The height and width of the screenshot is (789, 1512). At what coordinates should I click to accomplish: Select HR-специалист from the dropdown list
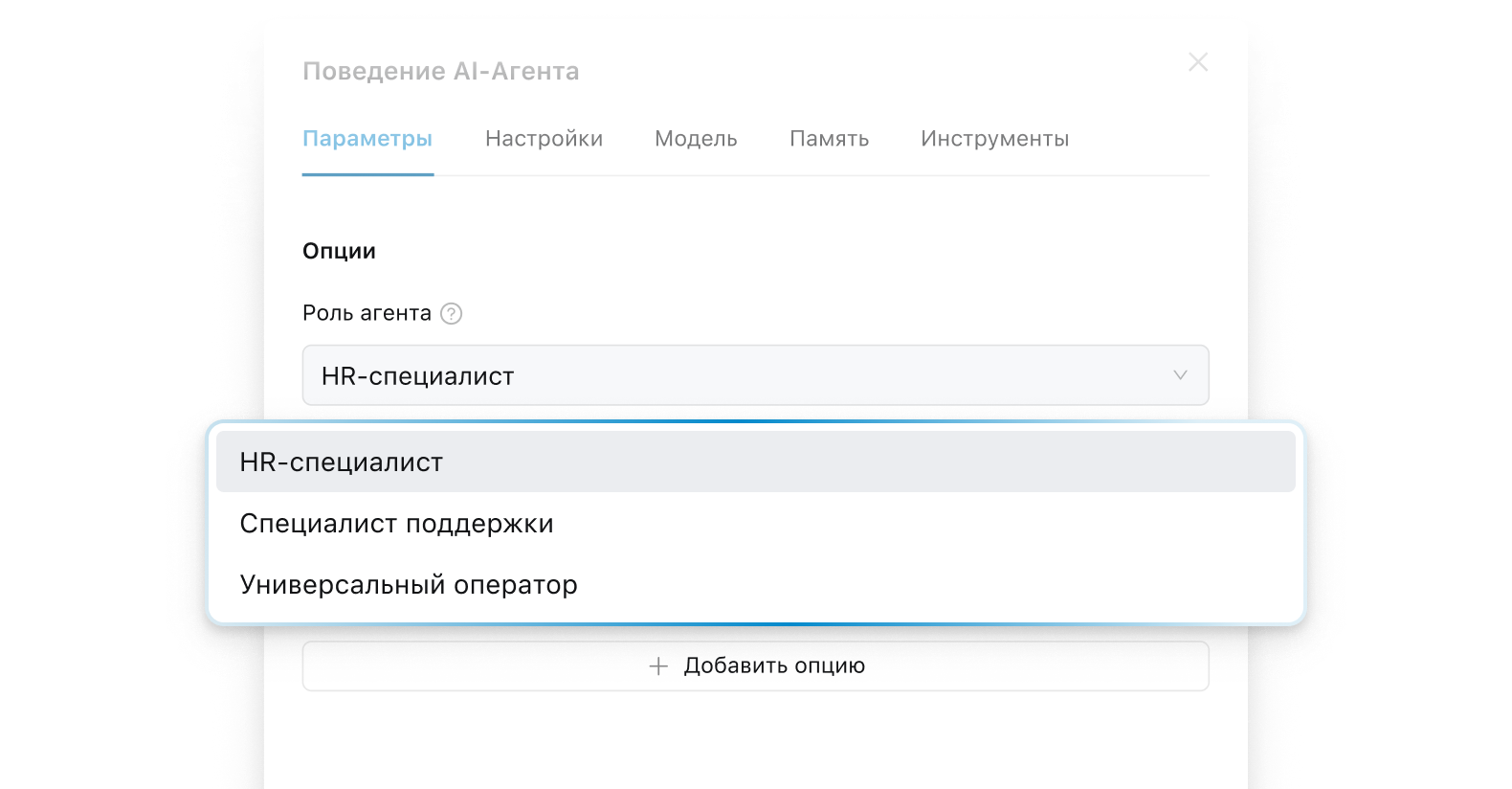(x=342, y=462)
